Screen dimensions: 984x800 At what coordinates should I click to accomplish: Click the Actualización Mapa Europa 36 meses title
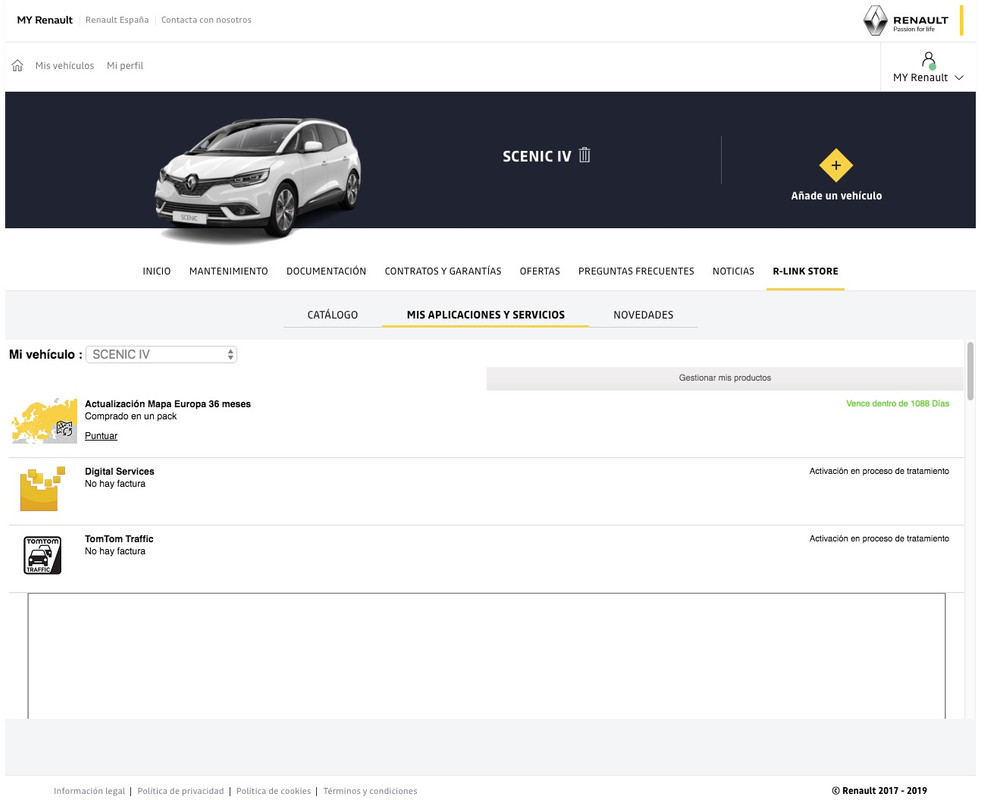[168, 404]
